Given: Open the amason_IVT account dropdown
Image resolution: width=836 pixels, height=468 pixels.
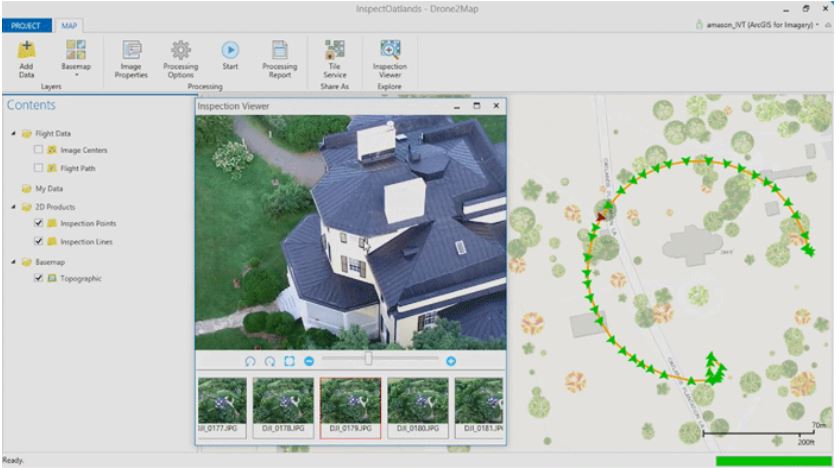Looking at the screenshot, I should [817, 25].
